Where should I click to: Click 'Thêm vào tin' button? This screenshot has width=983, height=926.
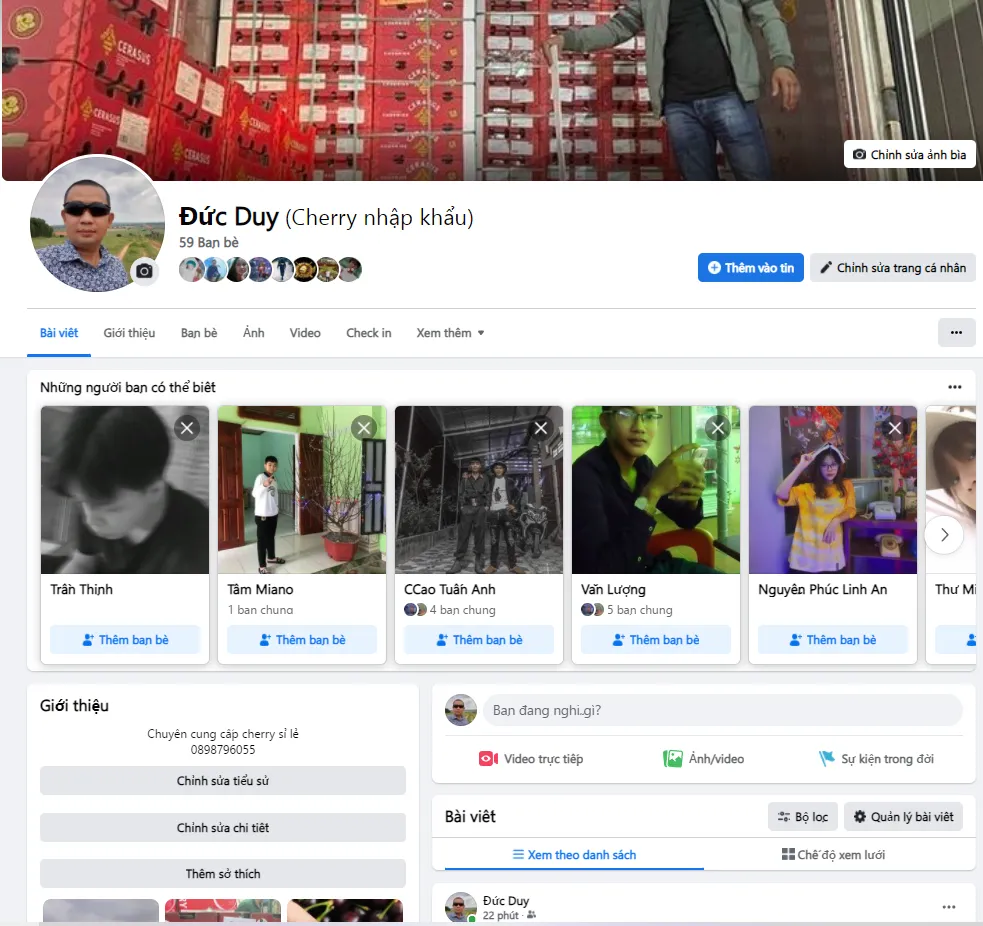tap(750, 268)
